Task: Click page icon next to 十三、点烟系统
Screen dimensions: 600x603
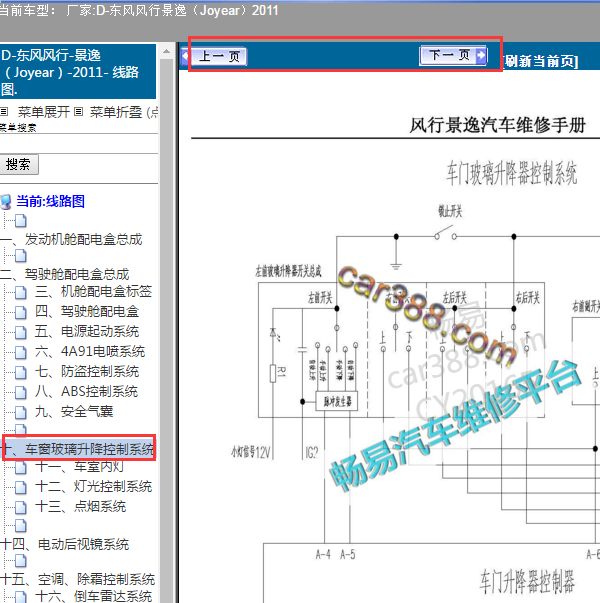Action: pos(21,507)
